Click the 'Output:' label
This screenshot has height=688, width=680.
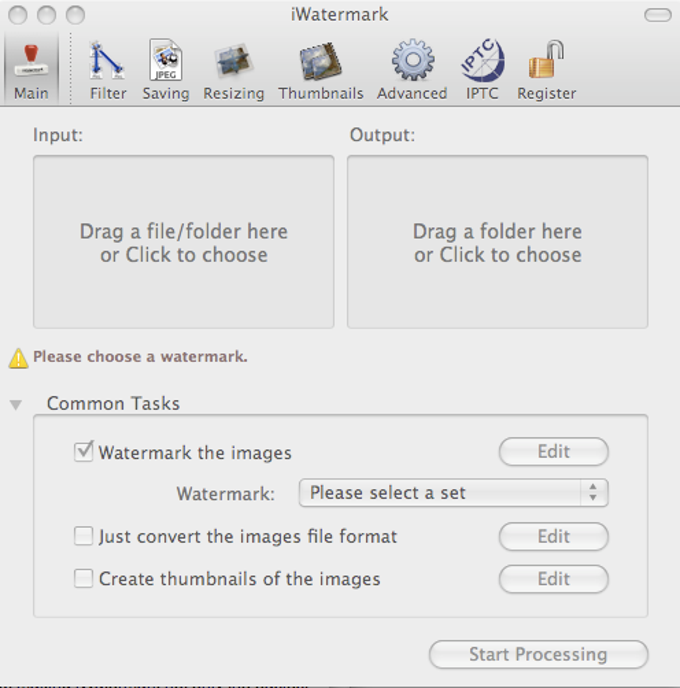tap(382, 135)
